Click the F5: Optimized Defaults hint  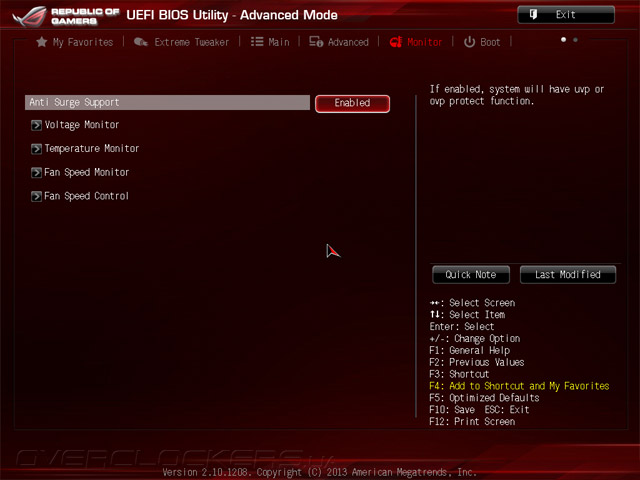pos(484,398)
